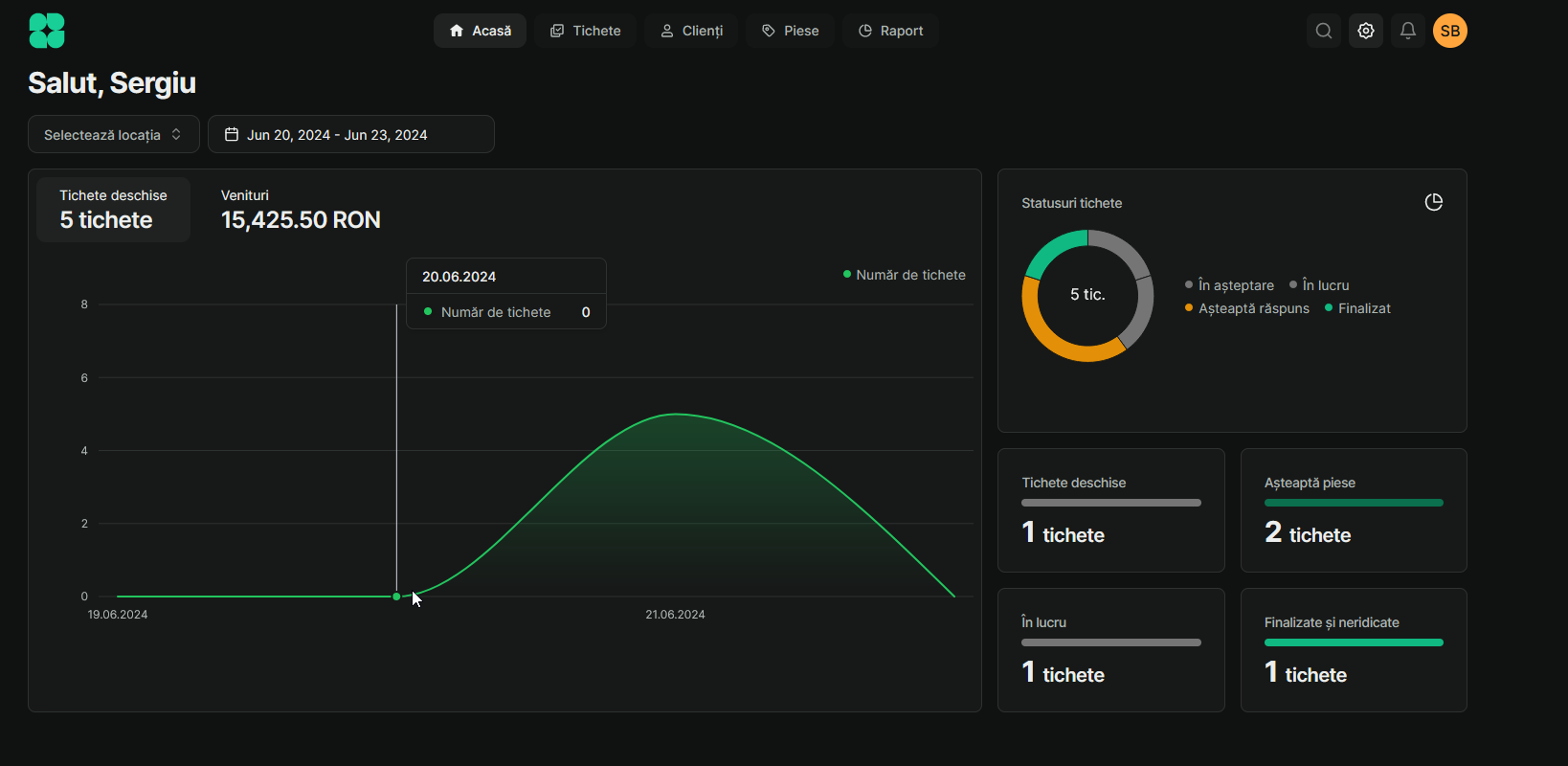Screen dimensions: 1568x766
Task: Click the 20.06.2024 tooltip date
Action: 459,277
